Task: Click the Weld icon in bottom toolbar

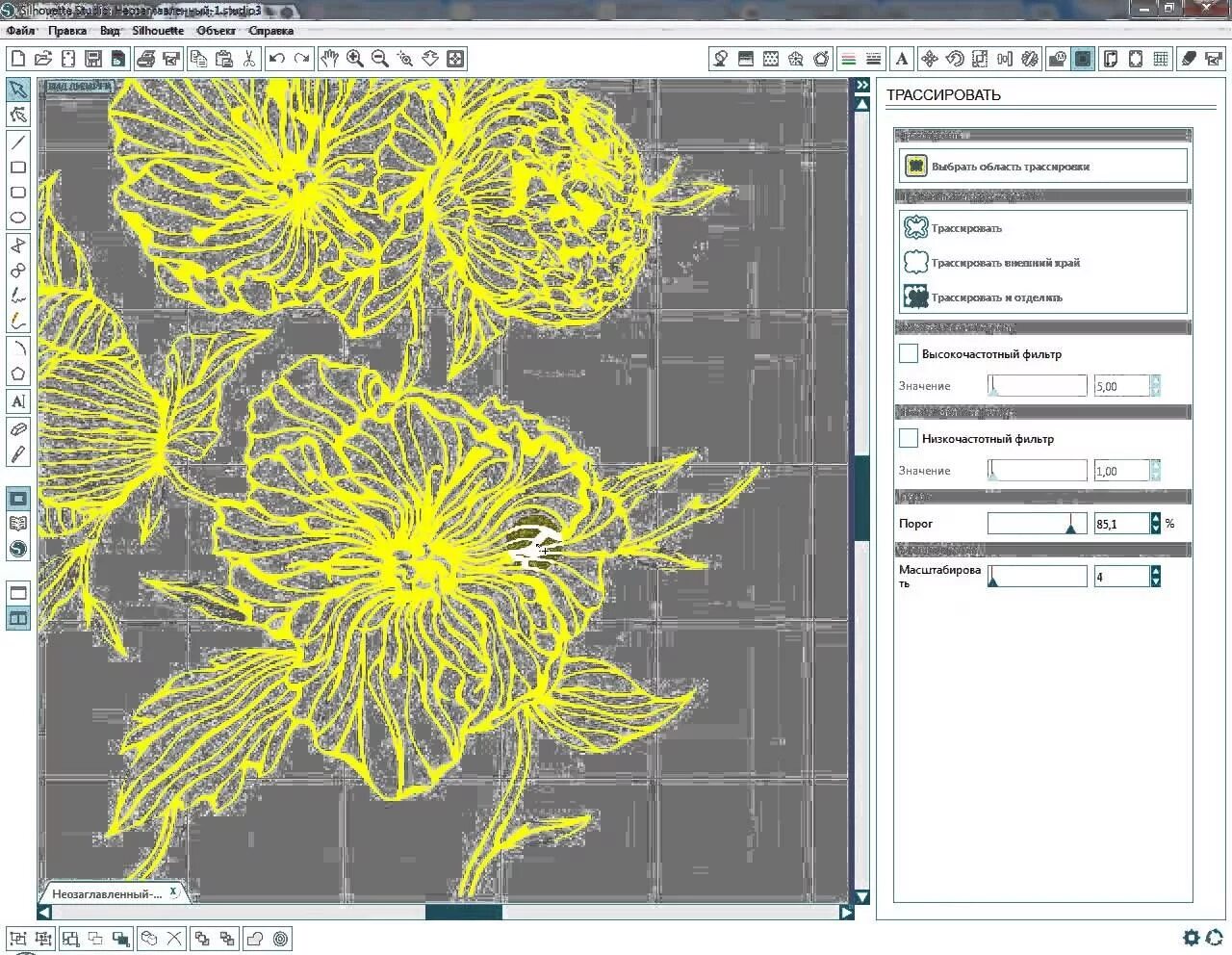Action: point(255,939)
